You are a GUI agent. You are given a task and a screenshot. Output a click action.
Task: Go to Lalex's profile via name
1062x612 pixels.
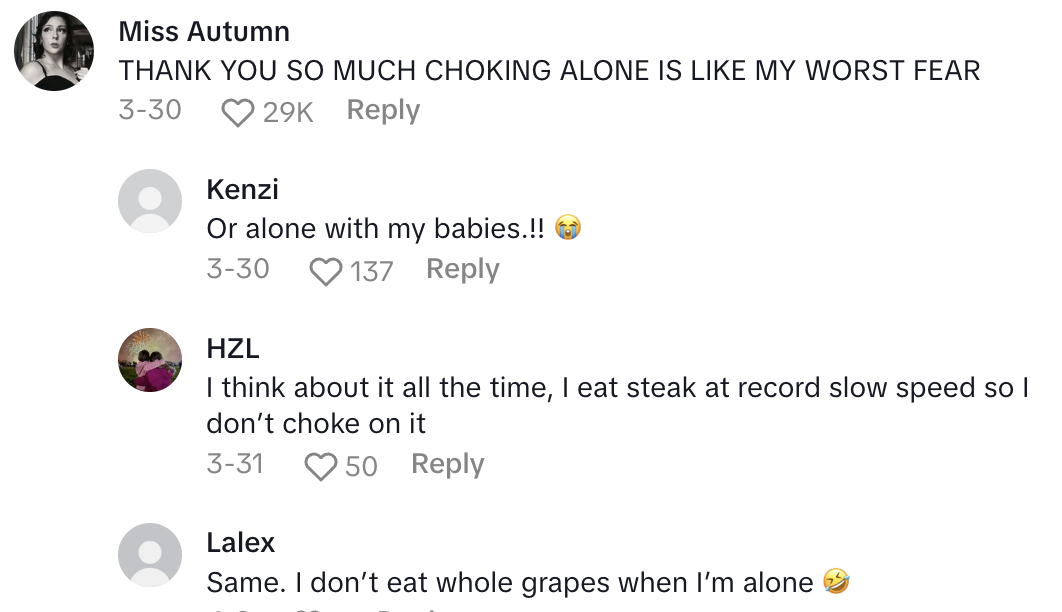coord(240,542)
